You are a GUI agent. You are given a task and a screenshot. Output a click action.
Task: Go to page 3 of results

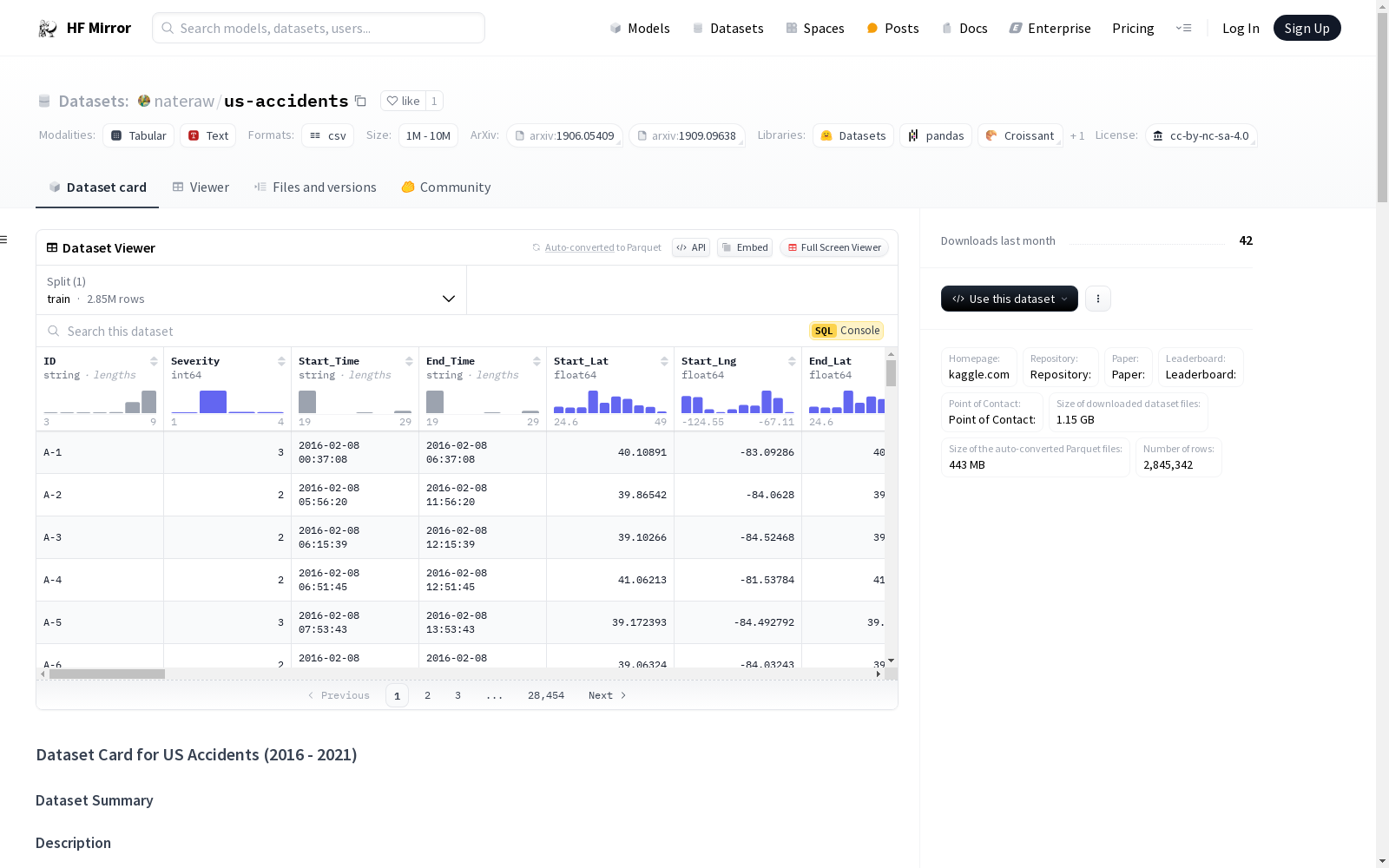(458, 695)
